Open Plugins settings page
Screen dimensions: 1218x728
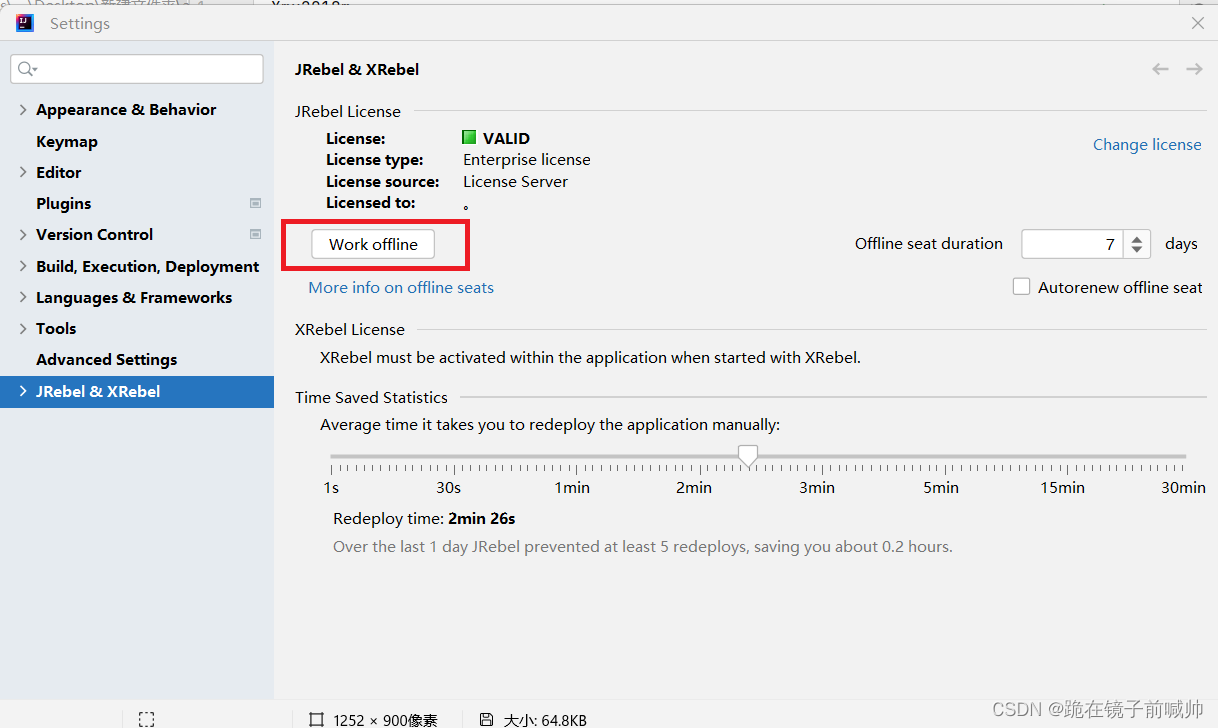click(x=64, y=204)
